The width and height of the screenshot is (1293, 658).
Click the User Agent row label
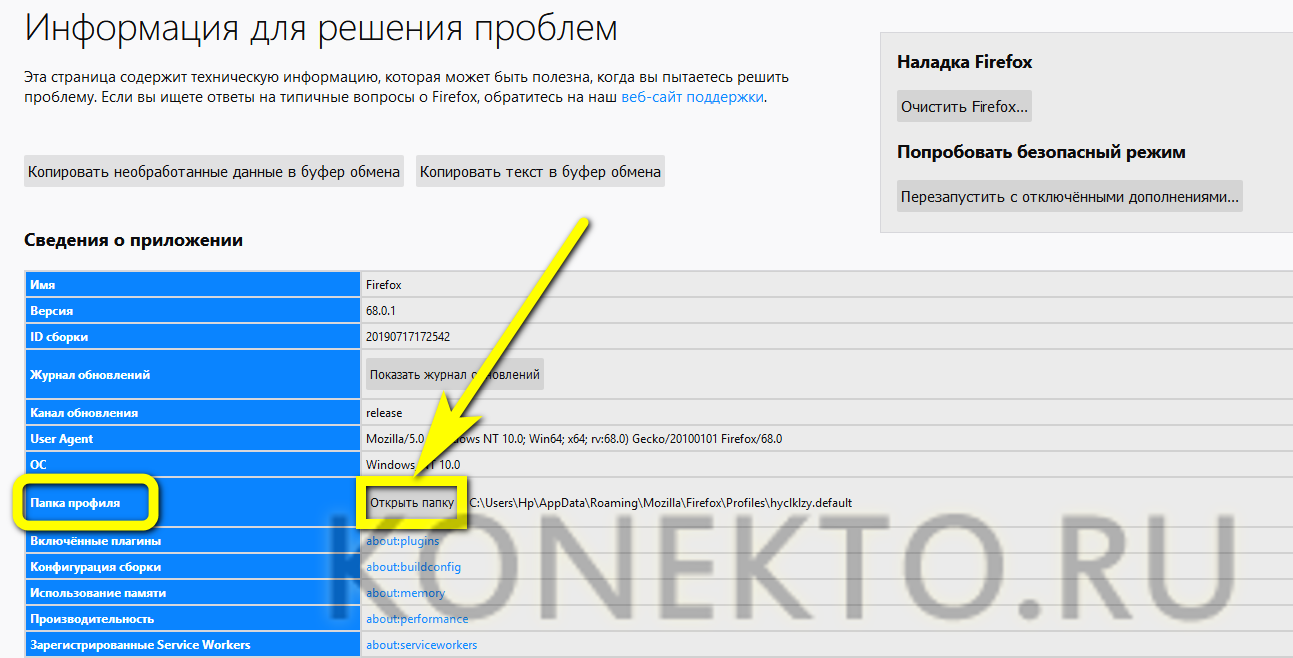pyautogui.click(x=61, y=439)
